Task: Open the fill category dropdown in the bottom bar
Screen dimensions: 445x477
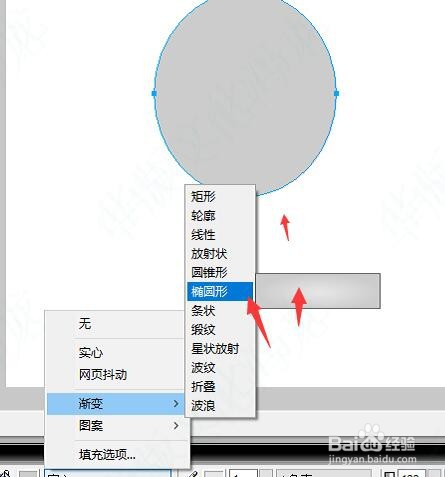Action: (x=108, y=473)
